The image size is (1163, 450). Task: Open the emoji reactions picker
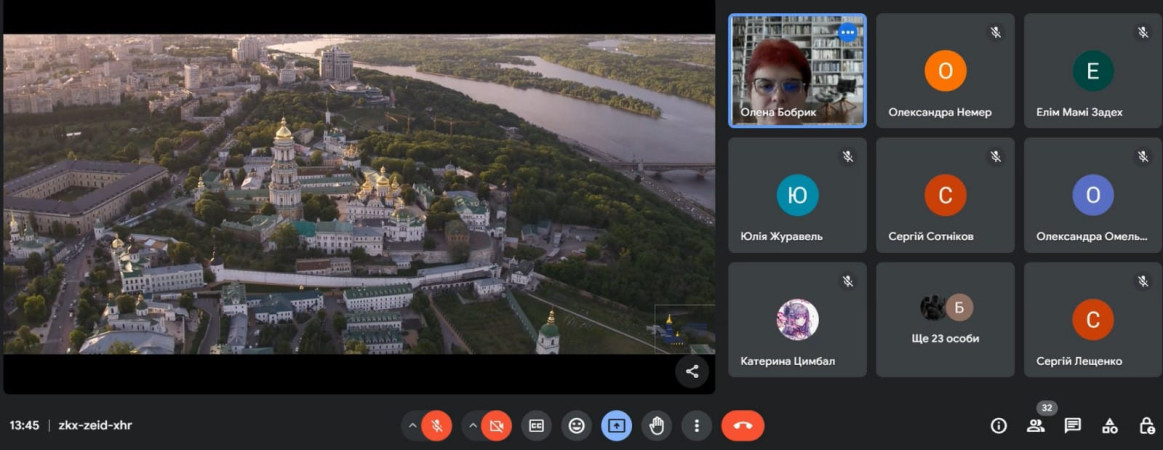tap(576, 425)
